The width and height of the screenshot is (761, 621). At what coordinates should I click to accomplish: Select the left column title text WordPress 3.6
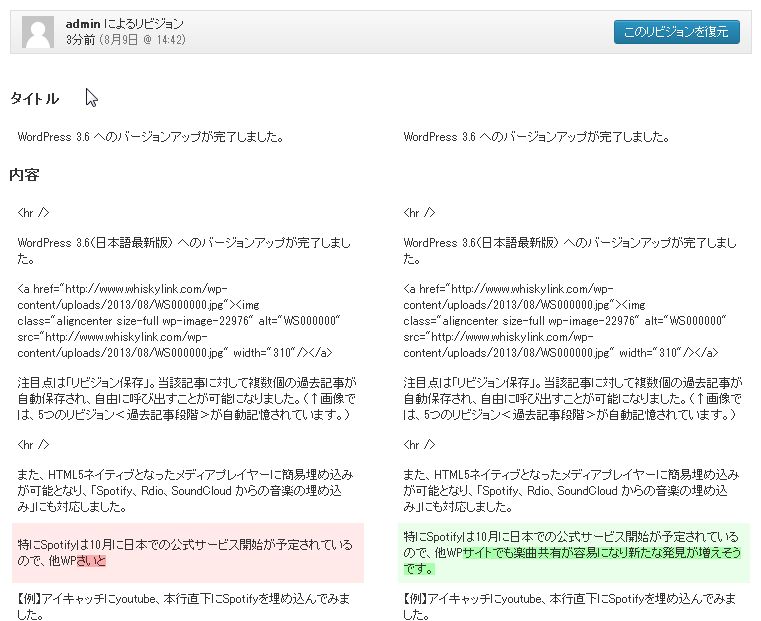[150, 137]
